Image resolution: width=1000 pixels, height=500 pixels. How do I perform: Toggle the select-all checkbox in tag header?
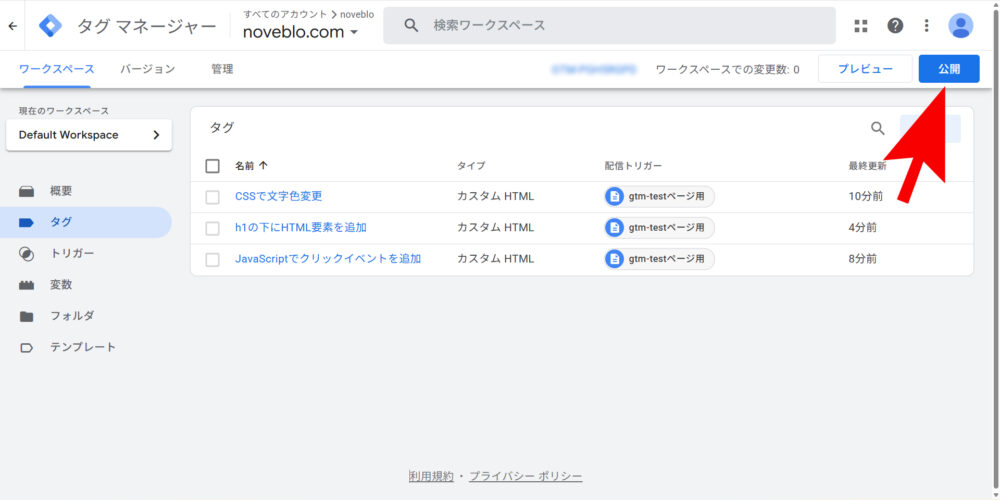(212, 166)
